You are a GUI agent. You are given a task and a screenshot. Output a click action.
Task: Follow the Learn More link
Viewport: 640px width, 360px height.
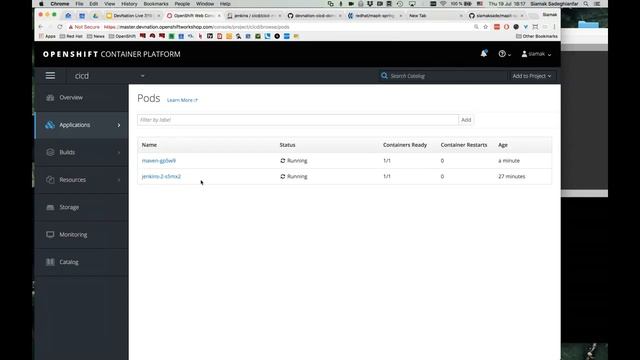(x=182, y=100)
